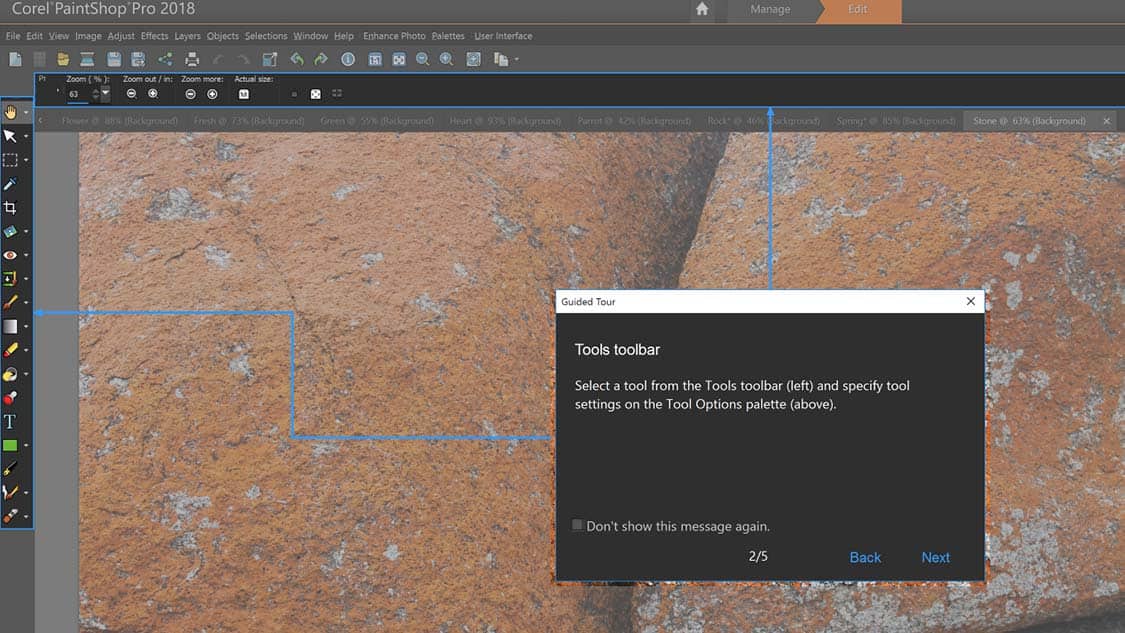Choose the Paint Brush tool
Screen dimensions: 1125x633
(x=10, y=303)
